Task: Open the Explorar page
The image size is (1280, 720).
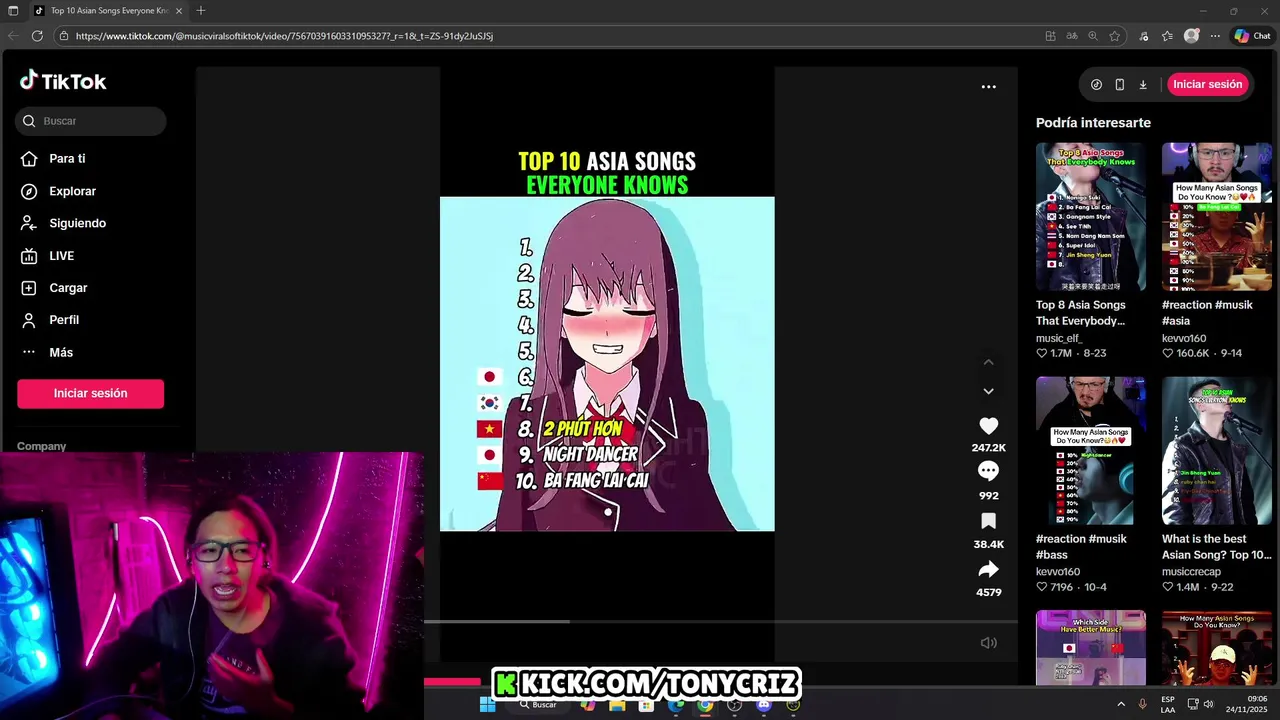Action: click(x=58, y=191)
